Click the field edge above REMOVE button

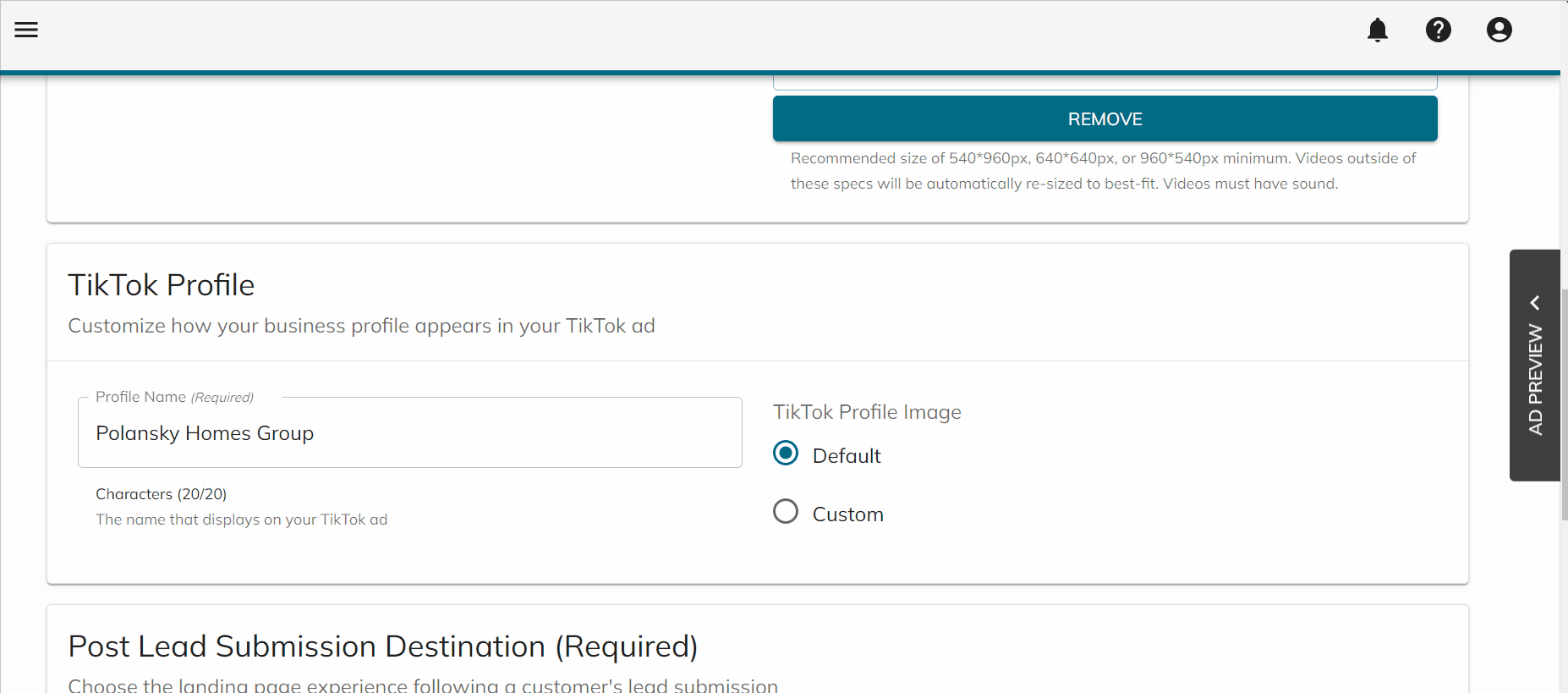pyautogui.click(x=1105, y=83)
